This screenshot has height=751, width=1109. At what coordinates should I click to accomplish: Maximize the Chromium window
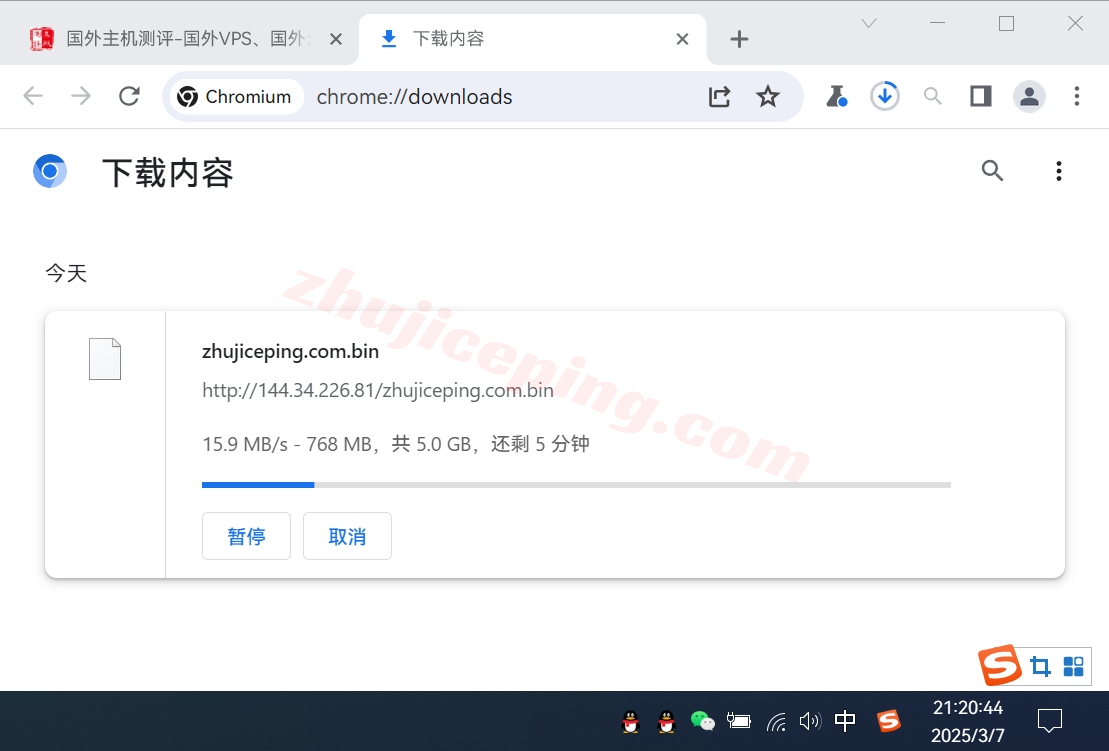1006,23
